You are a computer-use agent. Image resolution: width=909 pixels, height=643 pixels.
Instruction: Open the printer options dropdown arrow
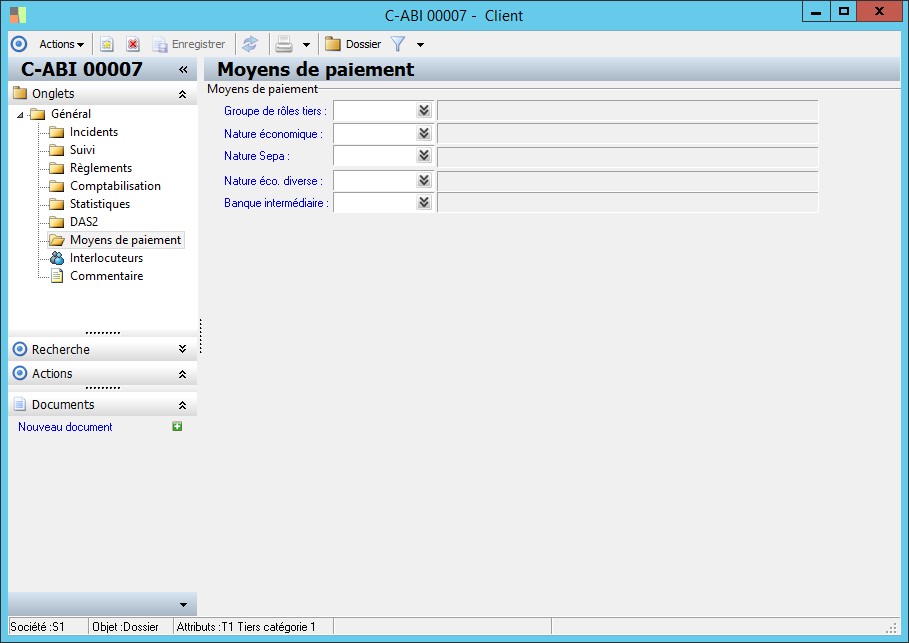click(x=306, y=45)
